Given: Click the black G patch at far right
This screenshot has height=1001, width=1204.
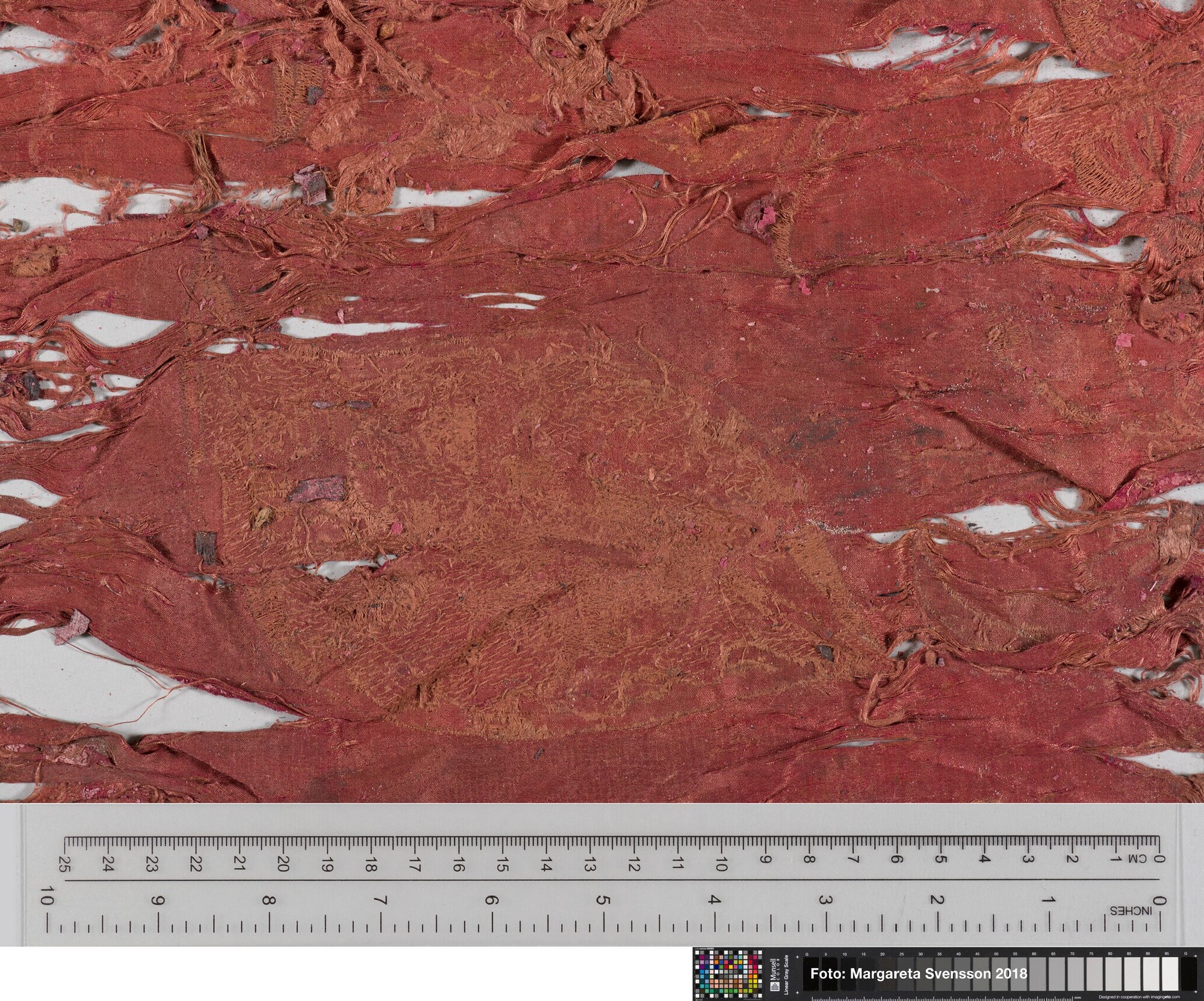Looking at the screenshot, I should tap(1188, 974).
